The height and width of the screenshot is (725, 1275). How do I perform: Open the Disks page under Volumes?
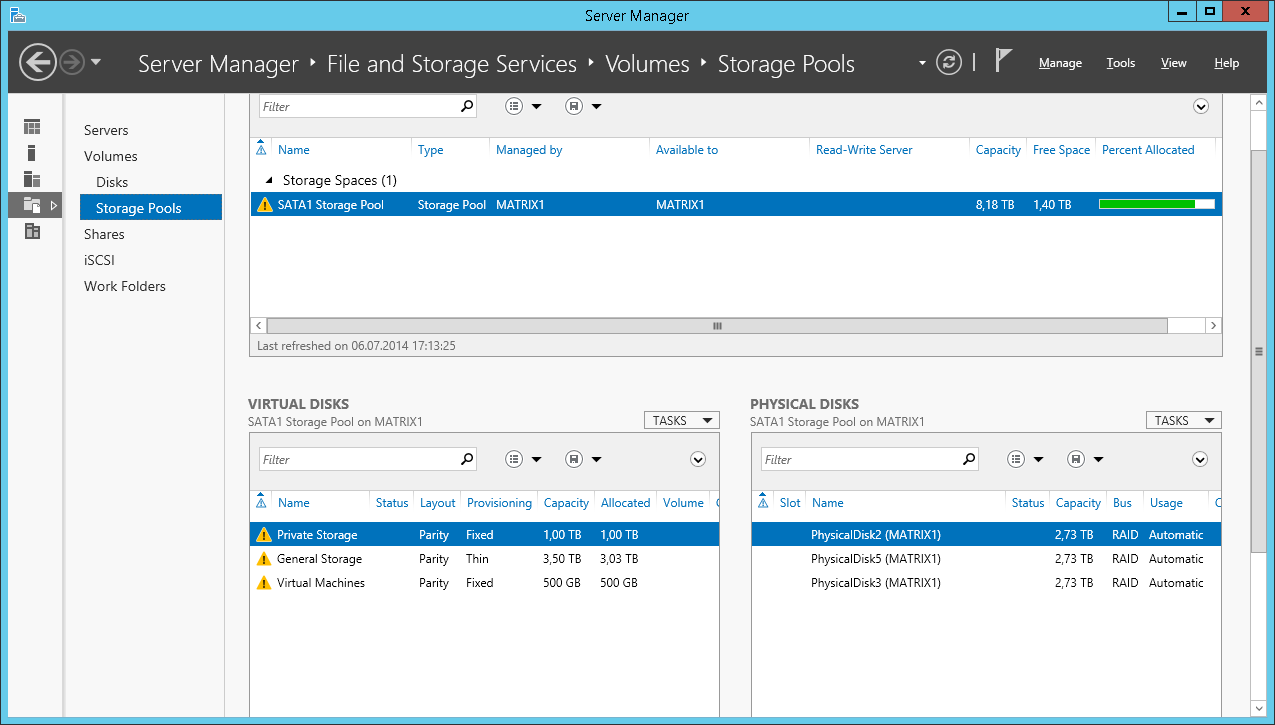(112, 182)
